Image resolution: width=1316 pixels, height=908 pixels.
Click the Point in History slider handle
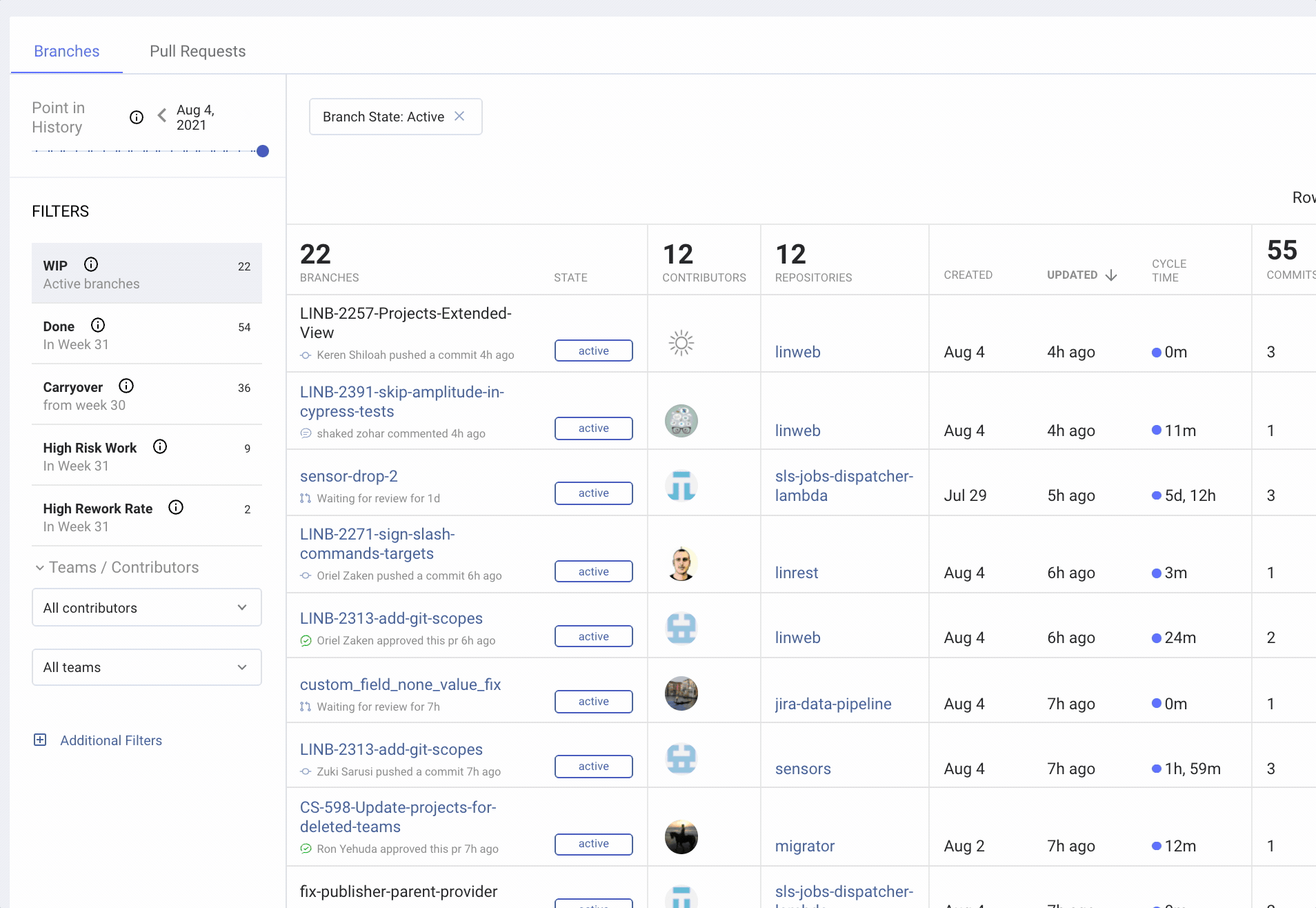tap(262, 151)
